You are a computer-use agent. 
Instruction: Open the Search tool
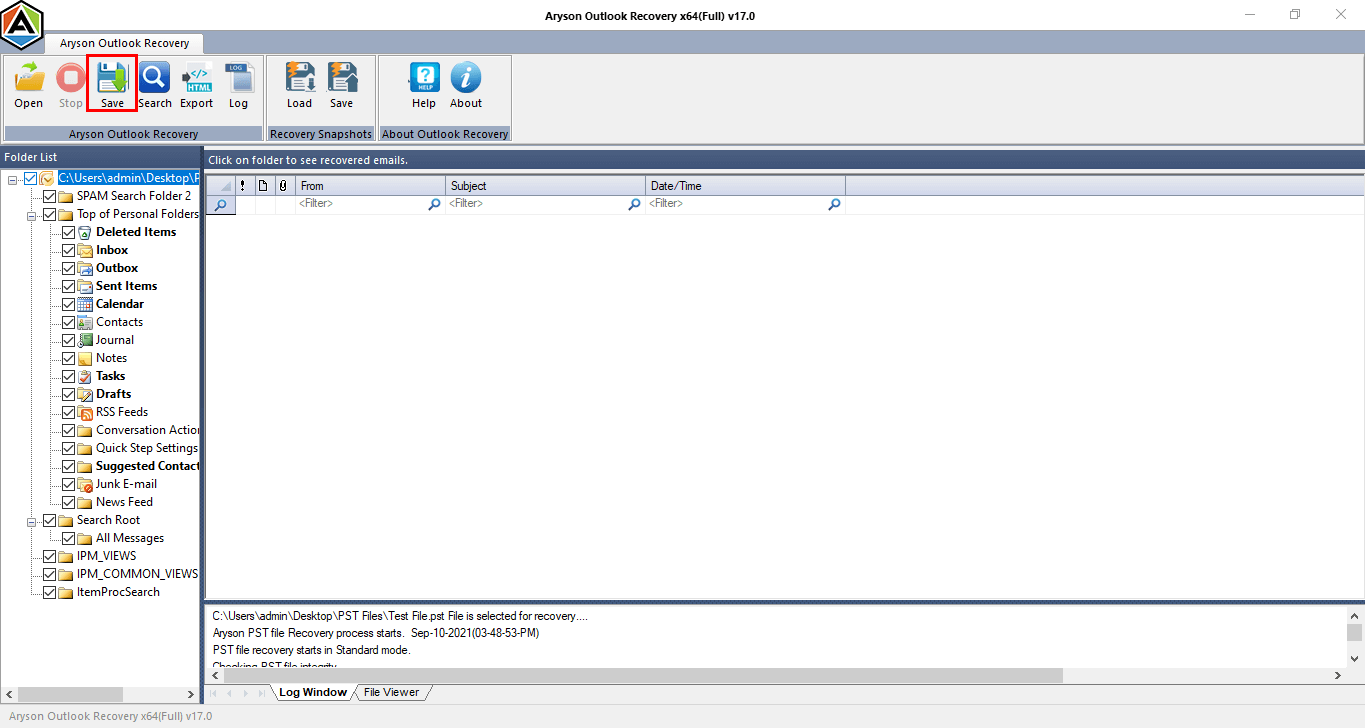(x=154, y=79)
